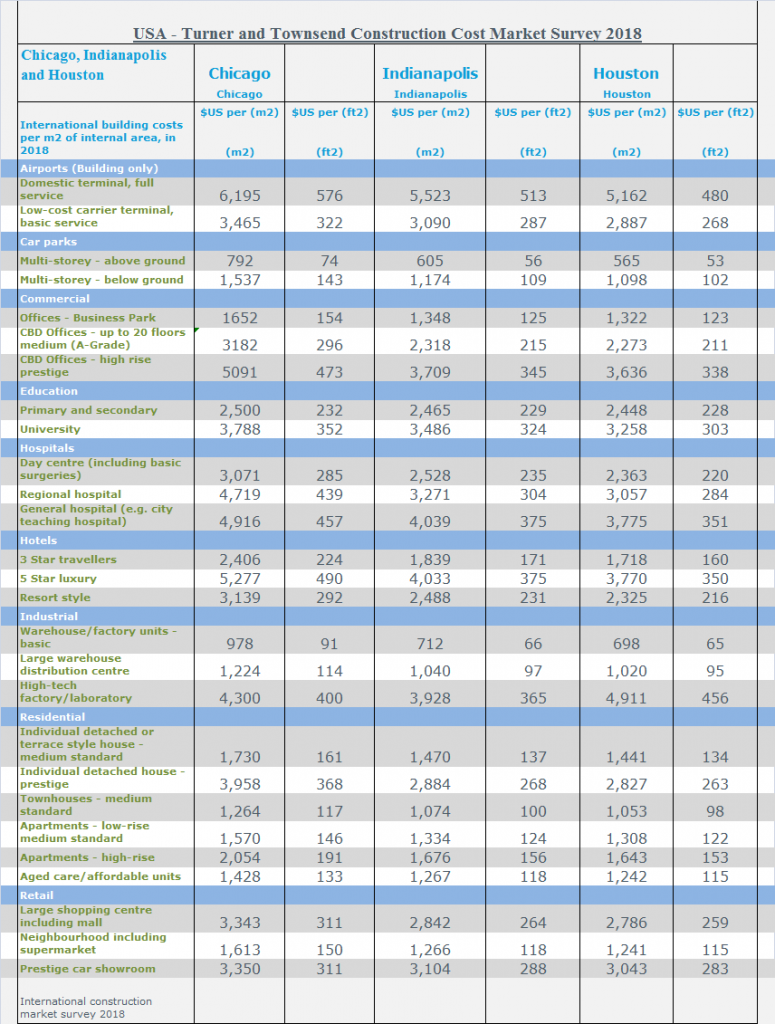Click the "Resort style" row label
775x1024 pixels.
pyautogui.click(x=55, y=598)
